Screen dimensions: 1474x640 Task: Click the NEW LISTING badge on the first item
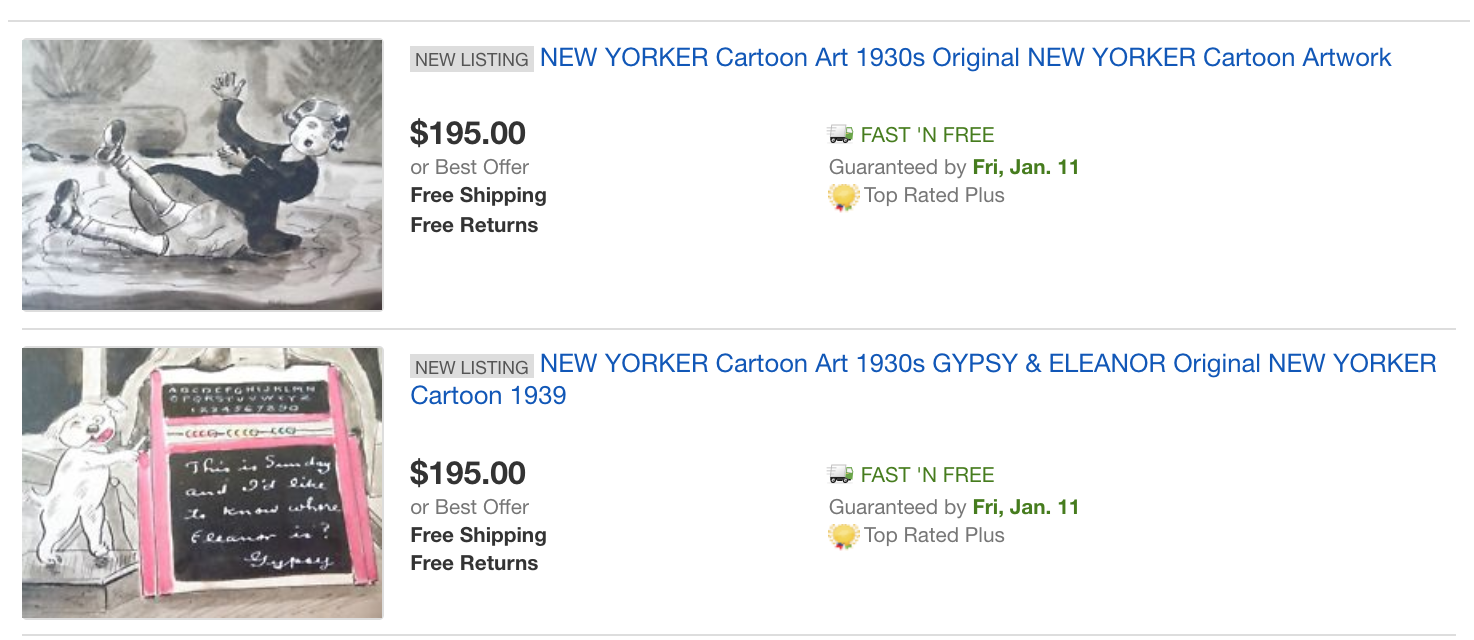pyautogui.click(x=472, y=60)
